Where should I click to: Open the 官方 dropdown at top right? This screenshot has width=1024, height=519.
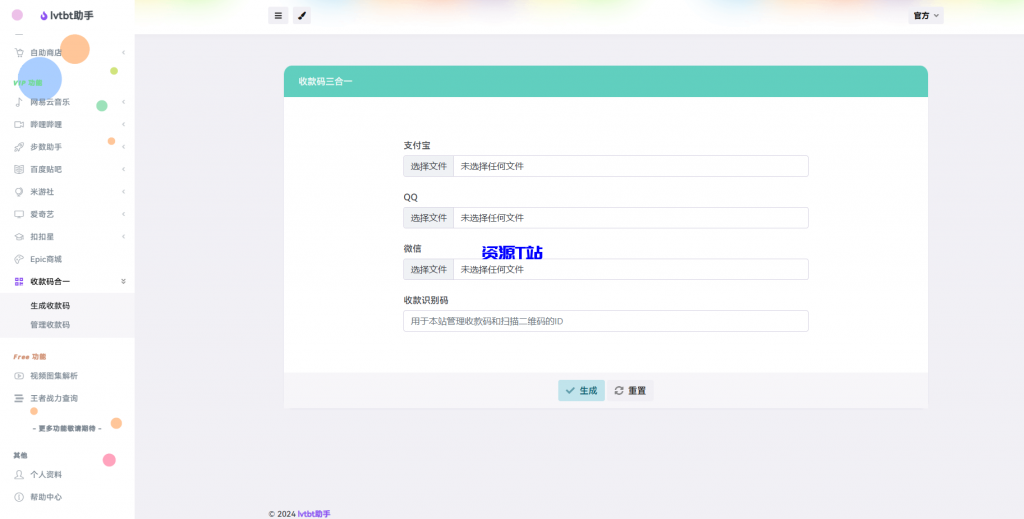(926, 16)
